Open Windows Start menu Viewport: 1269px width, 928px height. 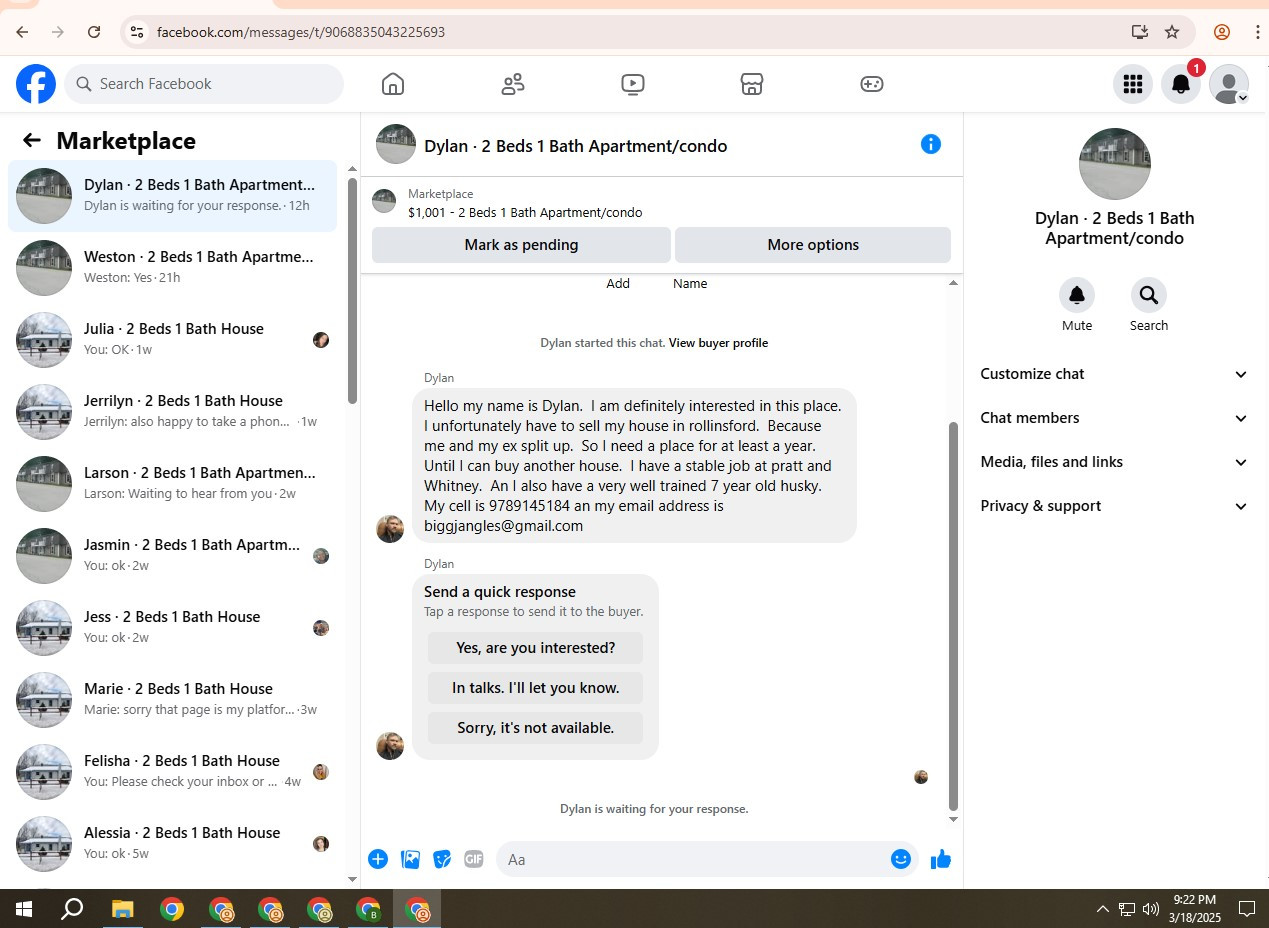(24, 909)
